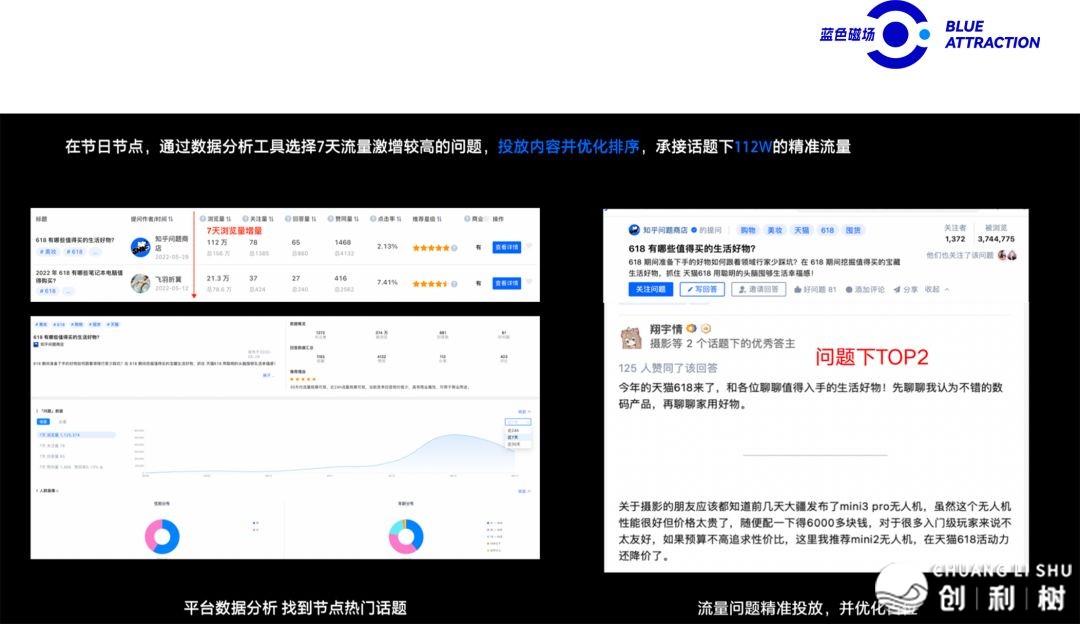Select the 618 topic tag in Zhihu question header

tap(827, 230)
